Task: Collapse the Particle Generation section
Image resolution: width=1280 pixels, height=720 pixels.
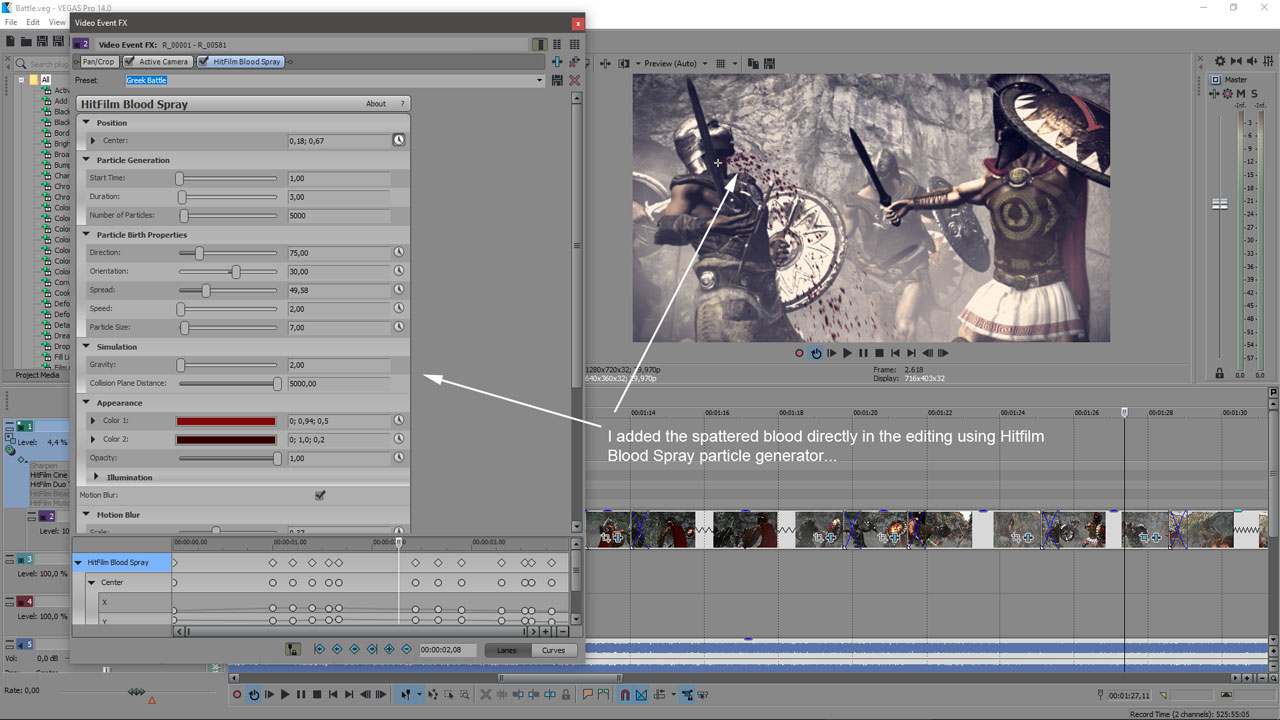Action: pos(86,160)
